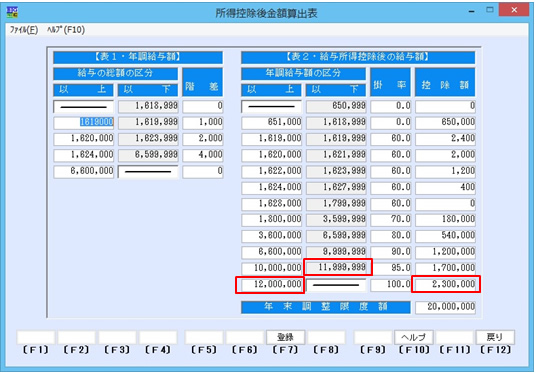Viewport: 536px width, 373px height.
Task: Click Table 2 以上 field showing 1,620,000
Action: [271, 155]
